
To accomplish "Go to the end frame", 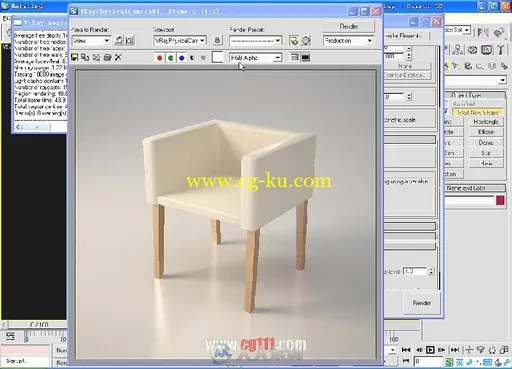I will tap(454, 350).
